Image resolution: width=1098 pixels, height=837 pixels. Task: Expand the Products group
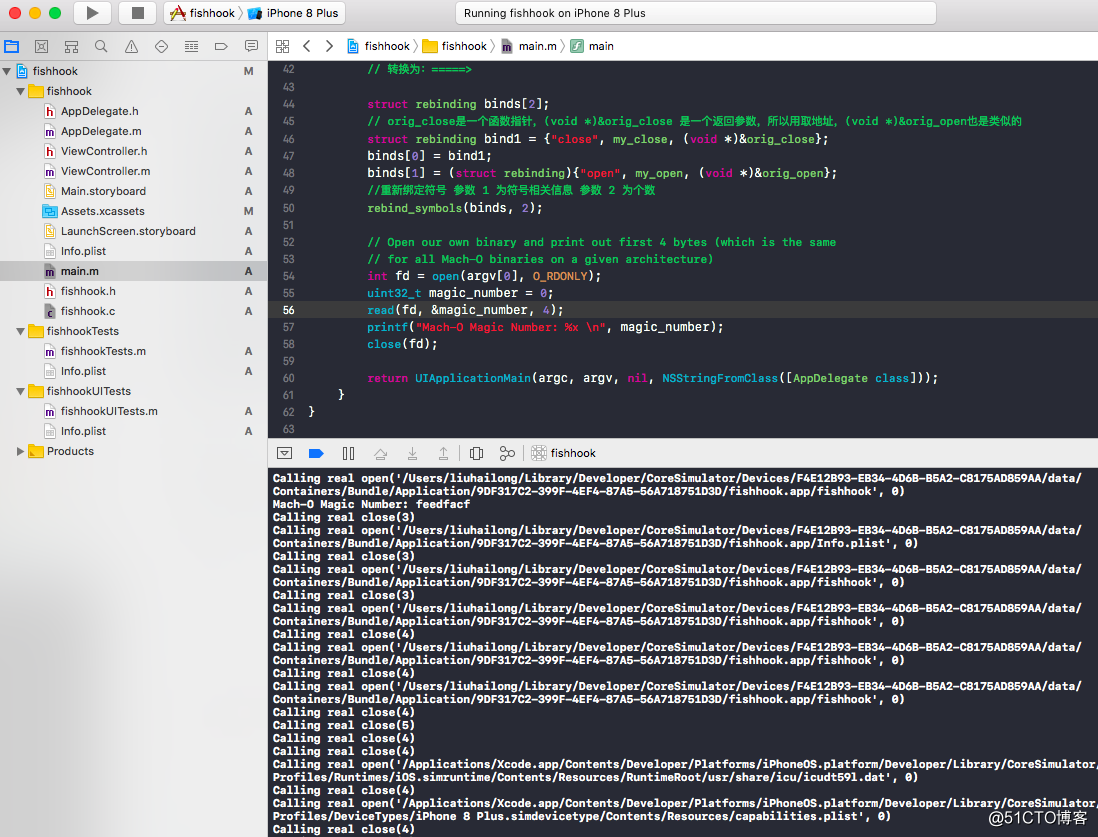[20, 452]
